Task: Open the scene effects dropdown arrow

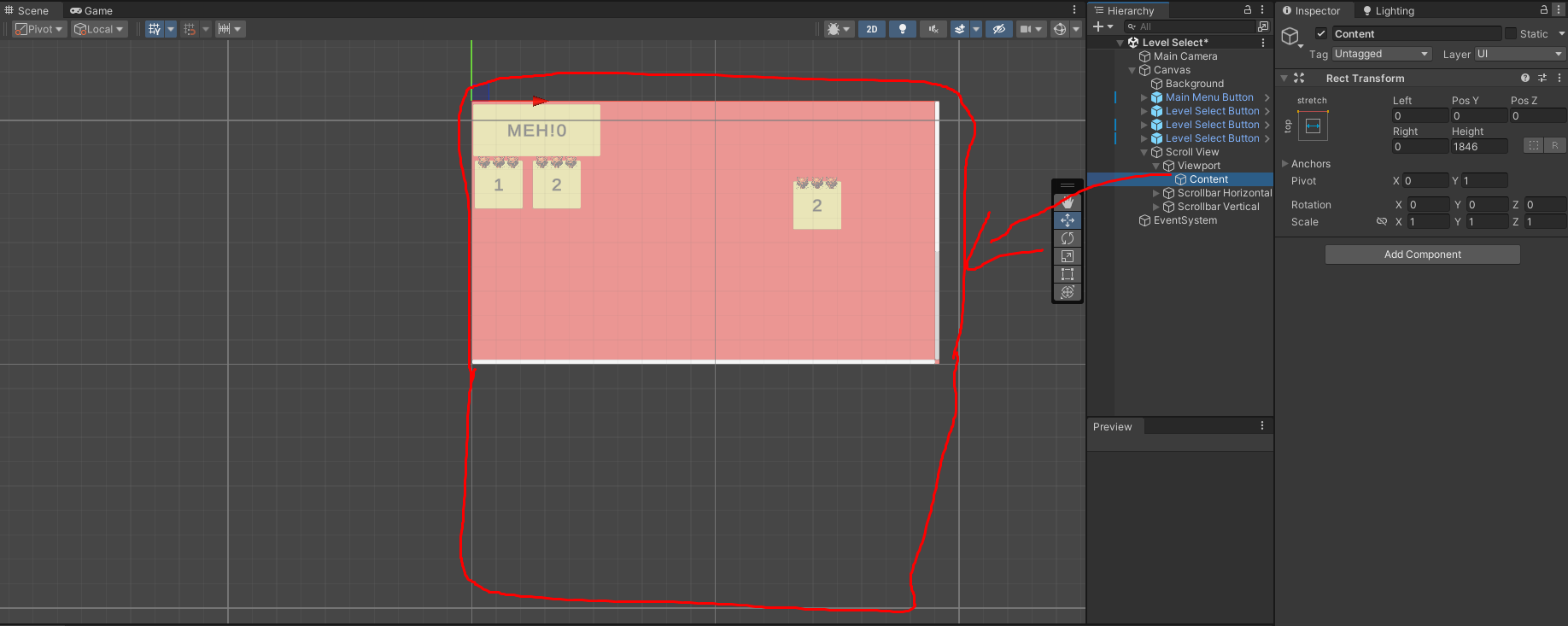Action: coord(976,29)
